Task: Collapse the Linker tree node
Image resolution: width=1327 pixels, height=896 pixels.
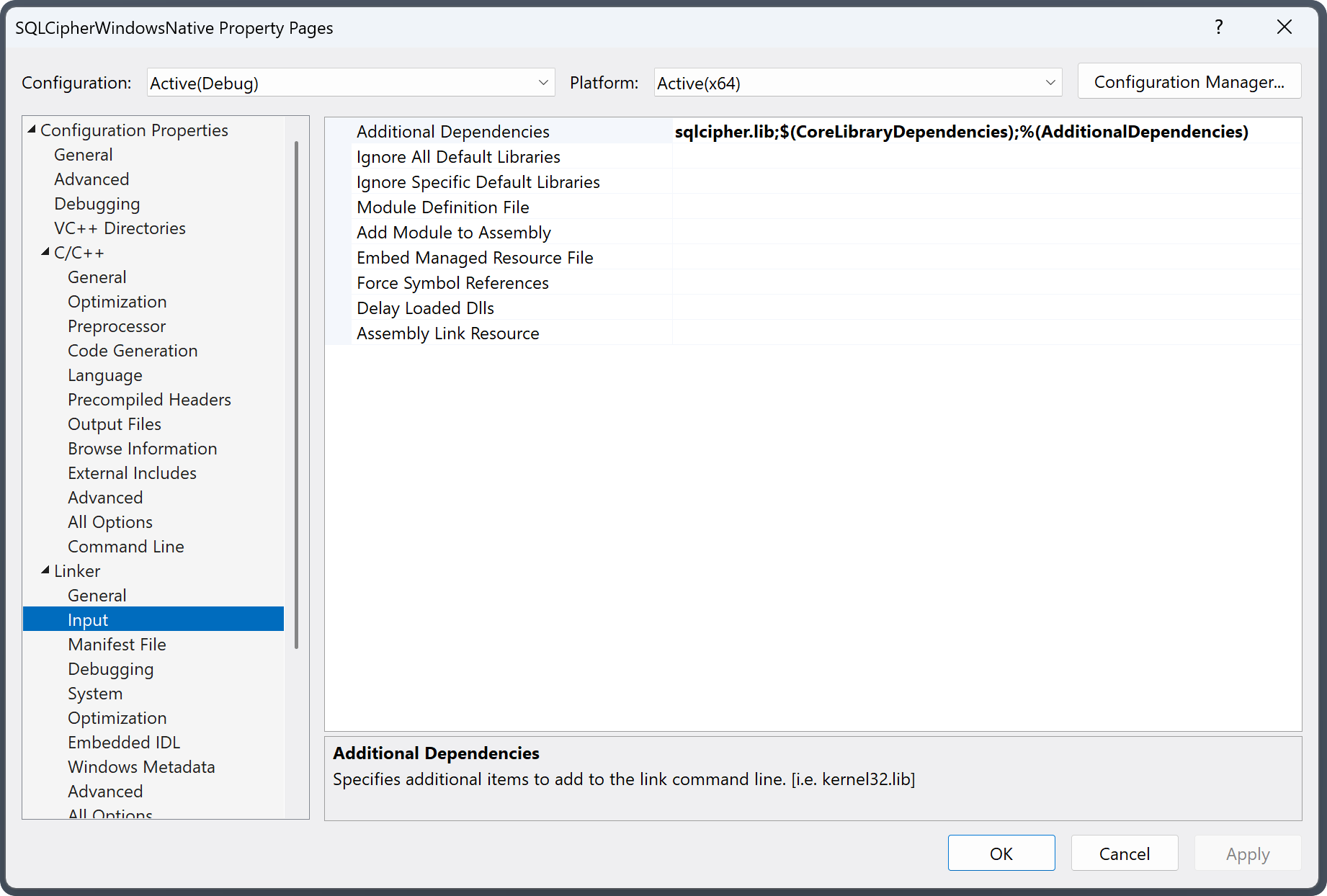Action: click(45, 570)
